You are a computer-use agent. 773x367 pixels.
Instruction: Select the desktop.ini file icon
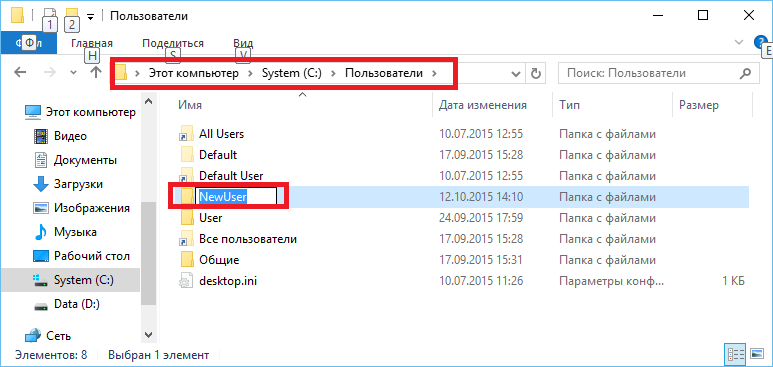[186, 281]
